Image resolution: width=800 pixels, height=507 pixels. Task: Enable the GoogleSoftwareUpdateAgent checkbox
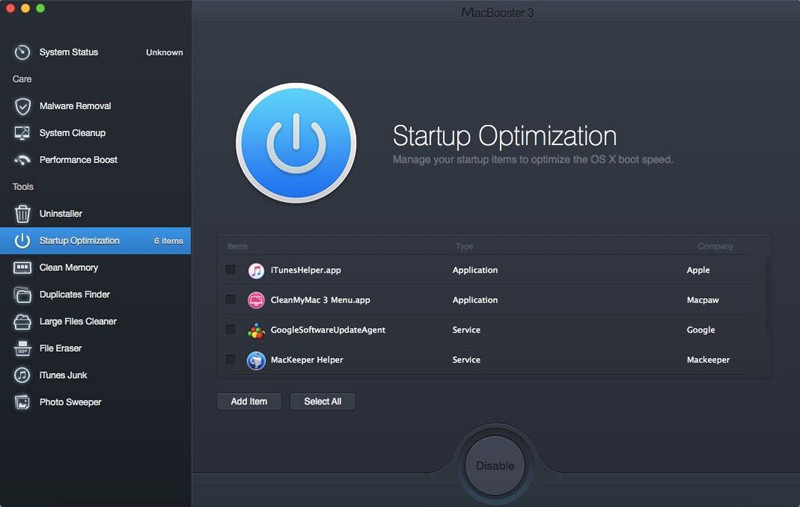pos(231,330)
